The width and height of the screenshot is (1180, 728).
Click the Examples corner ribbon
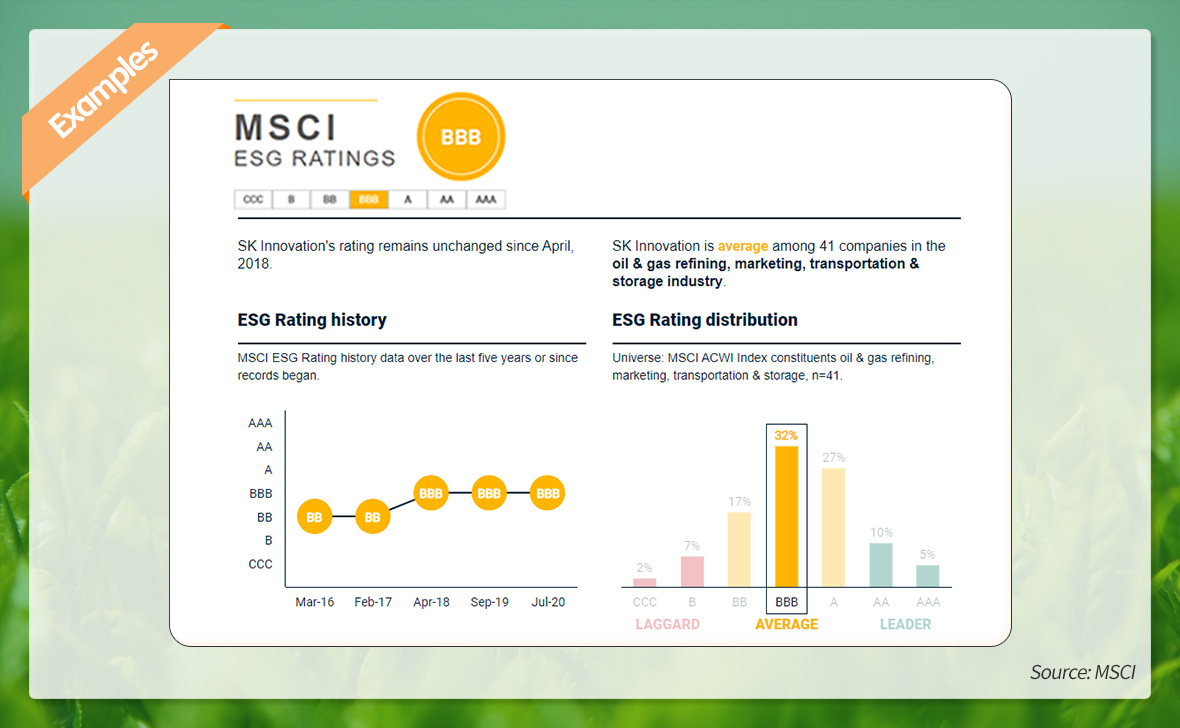tap(102, 89)
